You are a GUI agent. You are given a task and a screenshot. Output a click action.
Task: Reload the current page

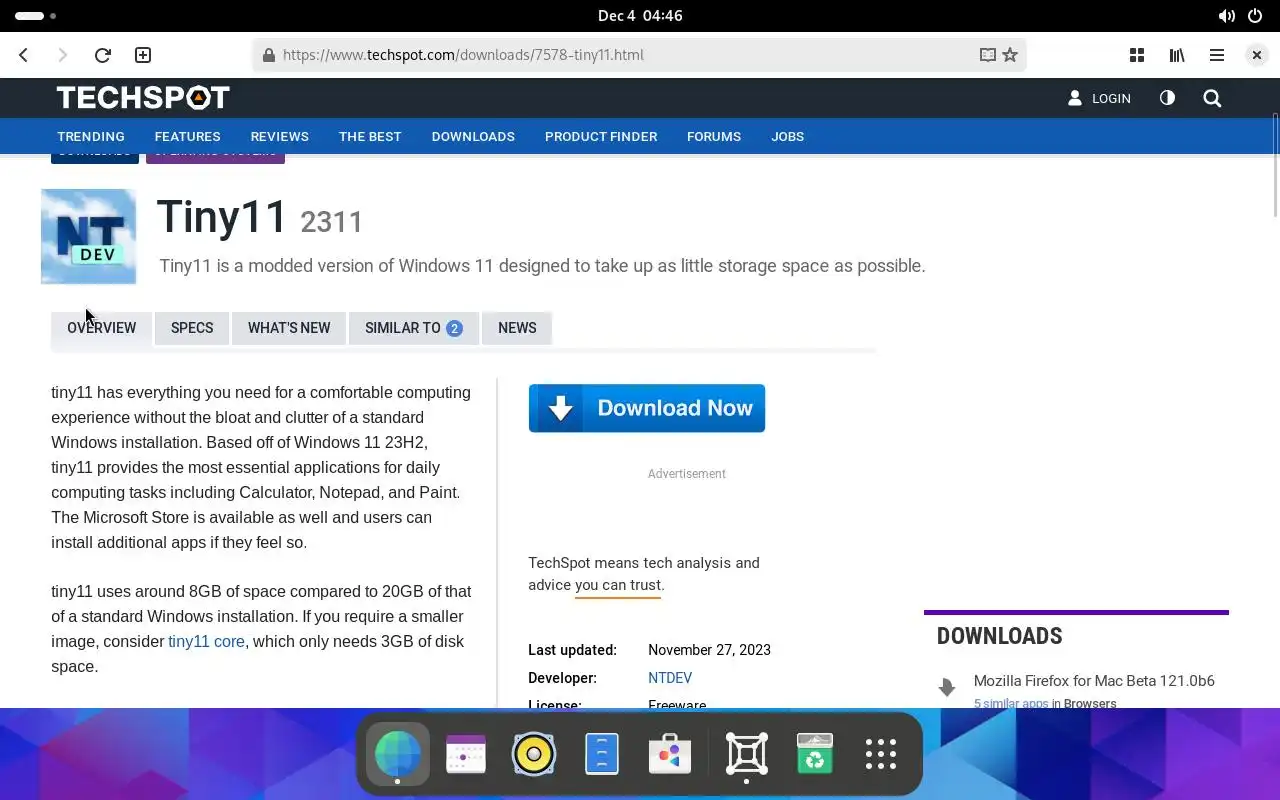click(102, 55)
